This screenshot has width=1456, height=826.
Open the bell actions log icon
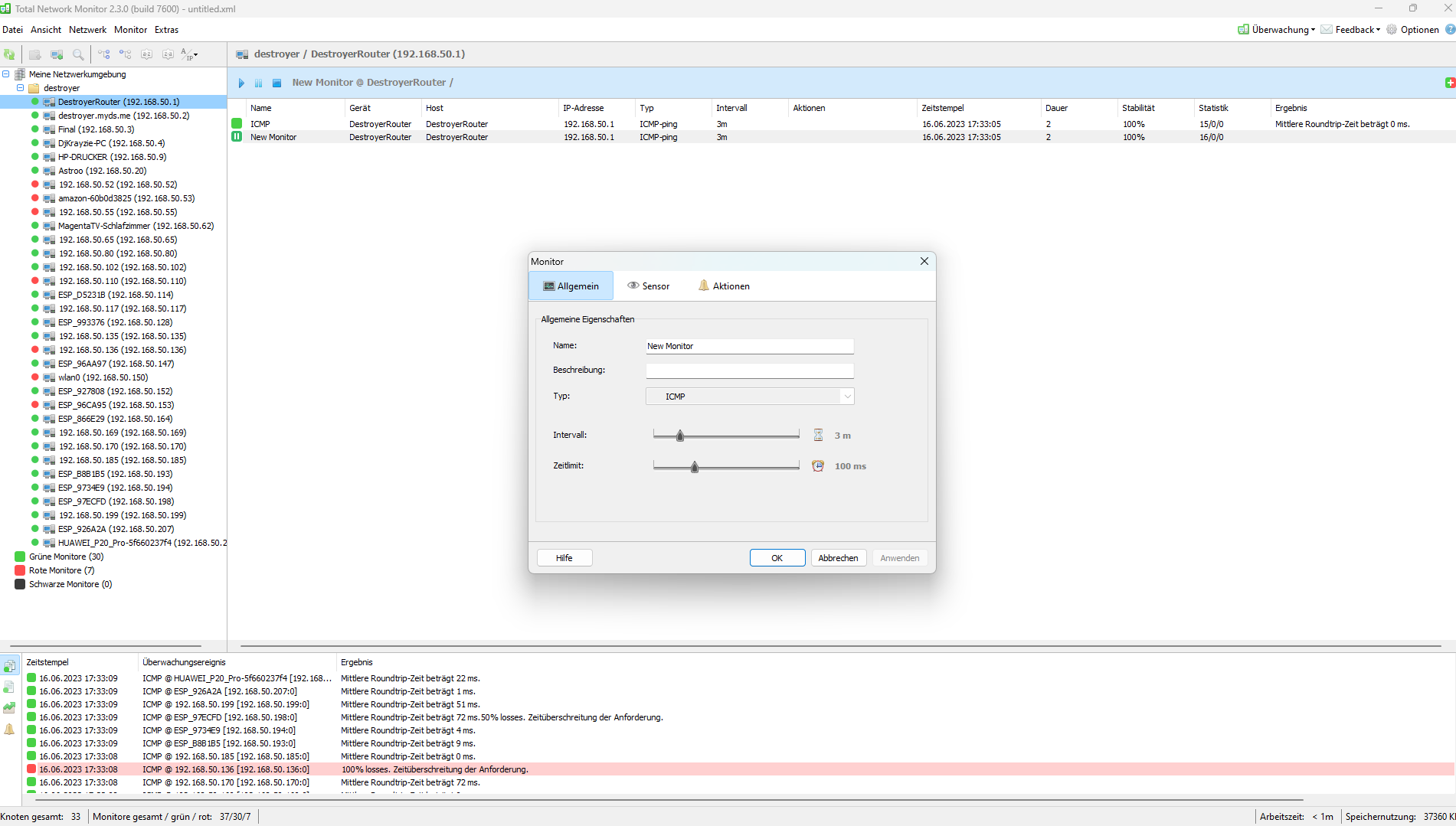[x=9, y=729]
